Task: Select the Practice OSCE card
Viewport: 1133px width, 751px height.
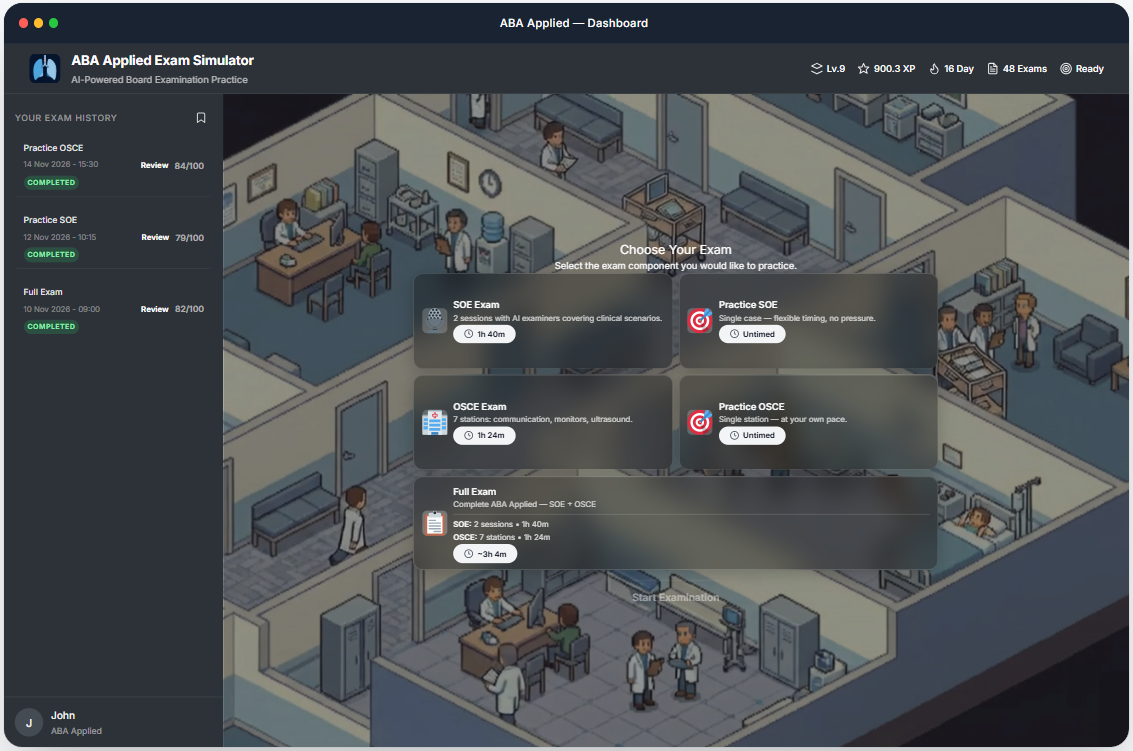Action: pyautogui.click(x=808, y=422)
